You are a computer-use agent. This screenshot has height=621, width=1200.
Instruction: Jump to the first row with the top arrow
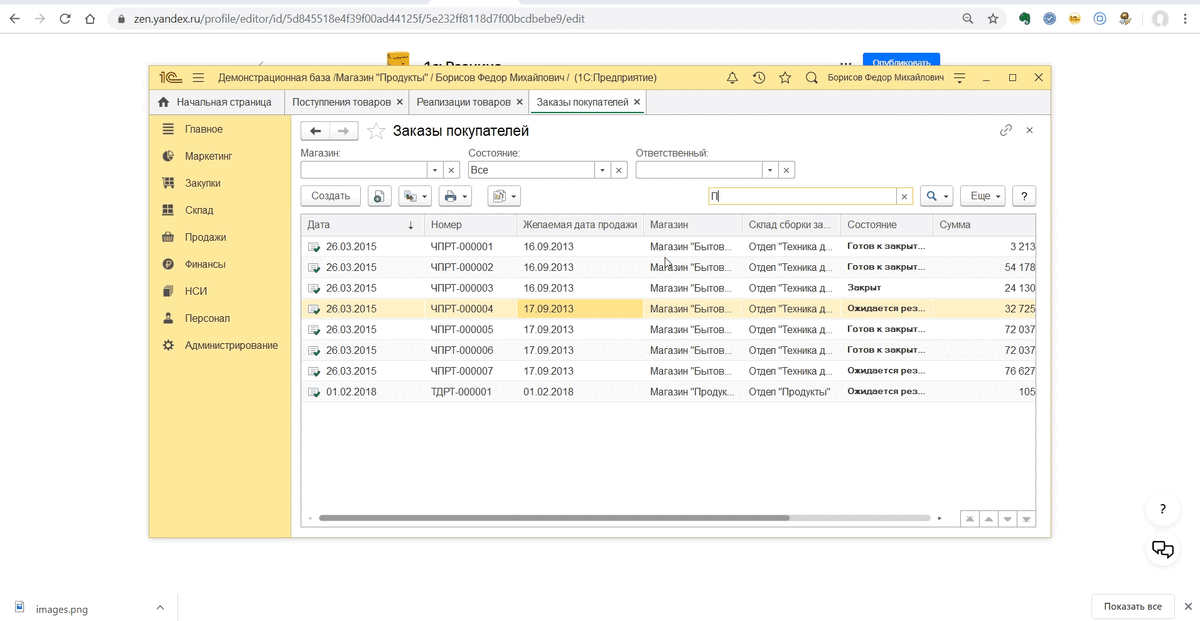click(x=968, y=519)
